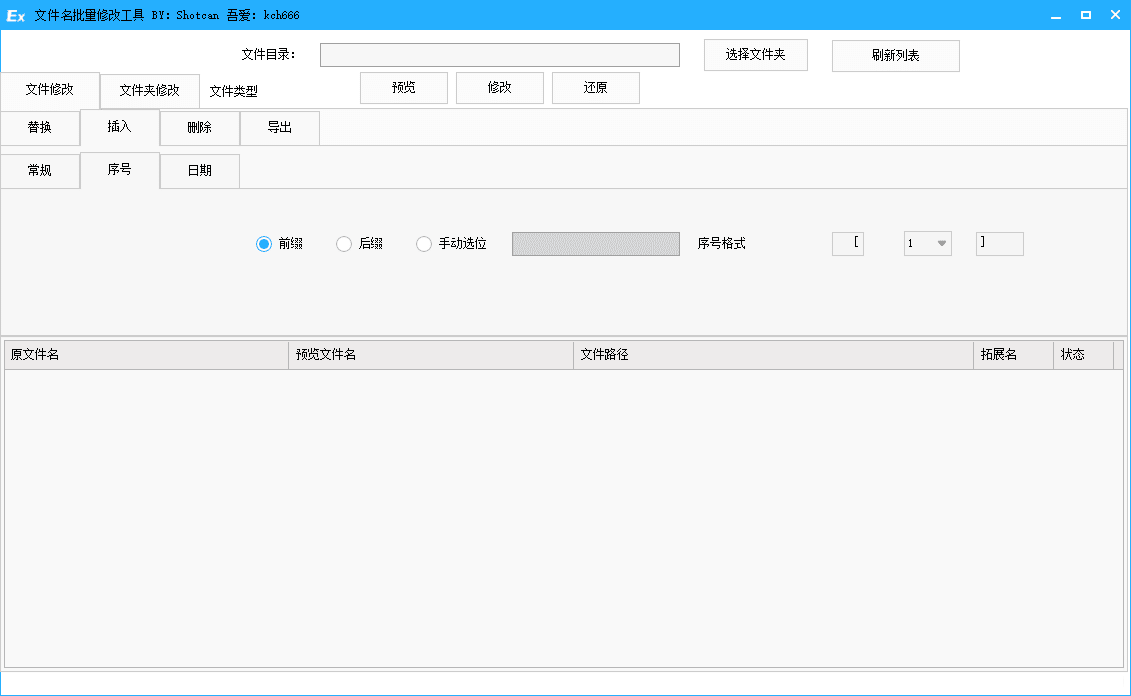Edit the sequence suffix bracket field
Screen dimensions: 1131x696
click(1000, 244)
